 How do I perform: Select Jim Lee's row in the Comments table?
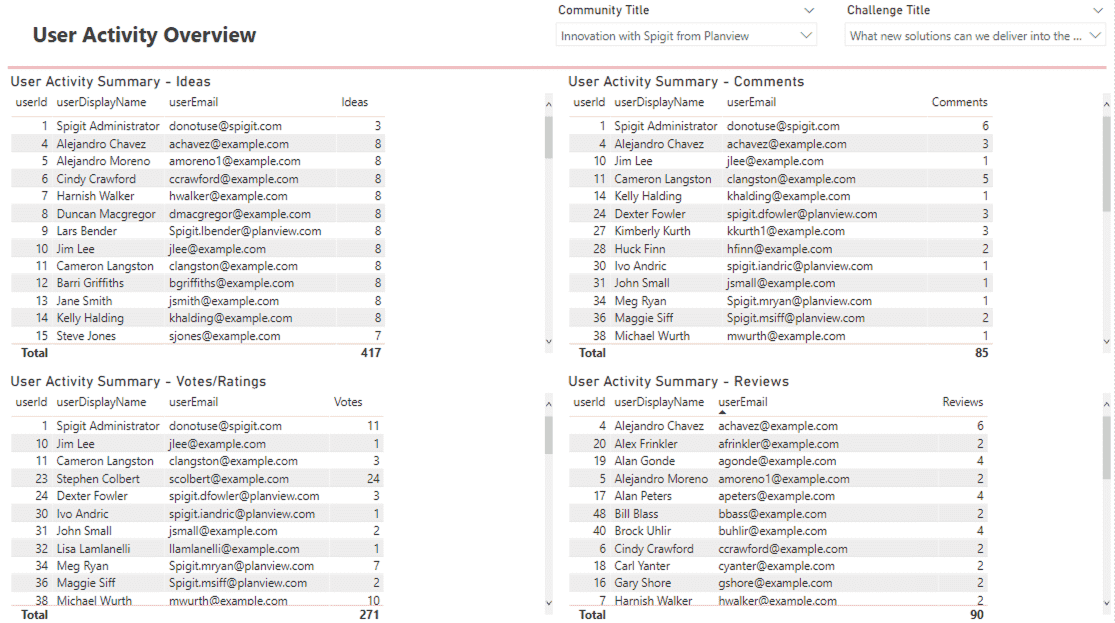(x=700, y=160)
